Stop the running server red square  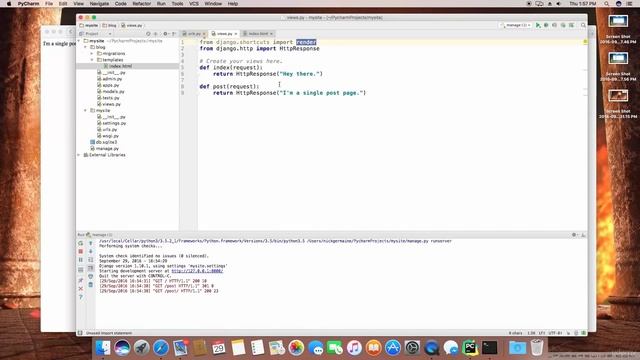[x=81, y=251]
